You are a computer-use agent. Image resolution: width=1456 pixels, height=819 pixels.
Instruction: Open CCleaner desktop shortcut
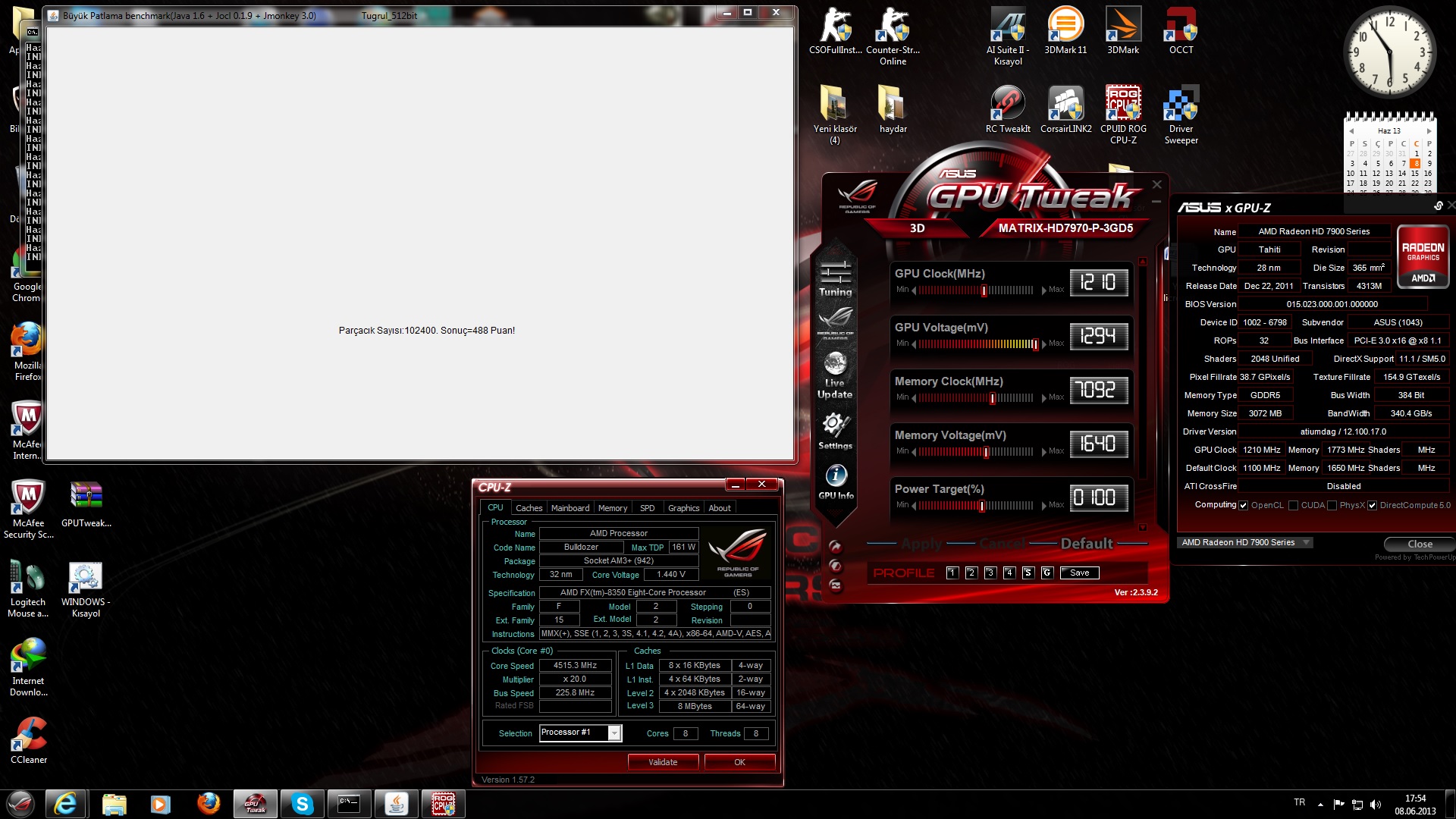click(x=29, y=740)
